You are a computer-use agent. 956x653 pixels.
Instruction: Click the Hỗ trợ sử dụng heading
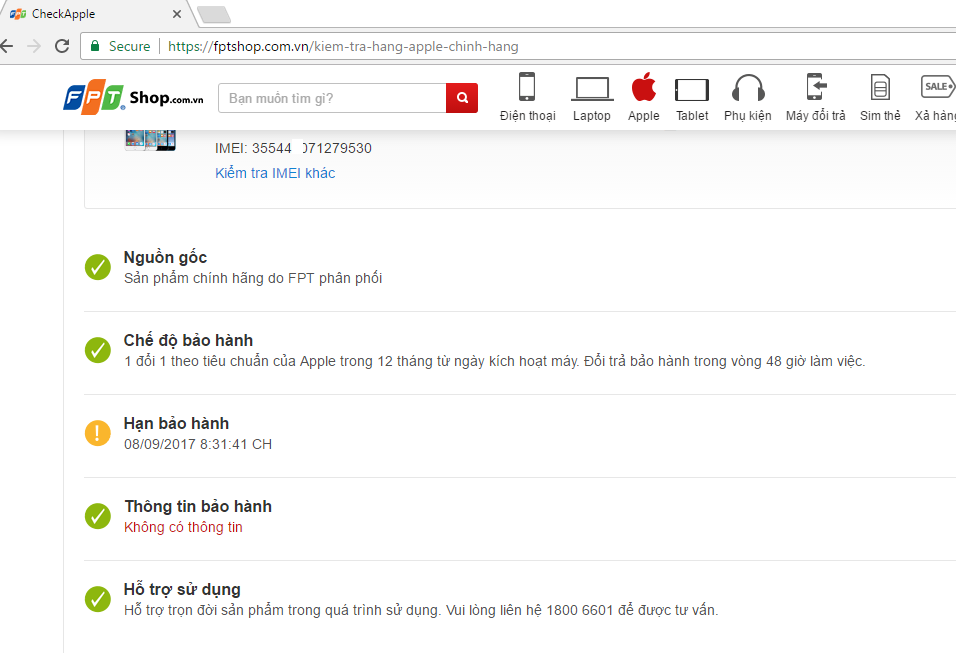pyautogui.click(x=182, y=589)
